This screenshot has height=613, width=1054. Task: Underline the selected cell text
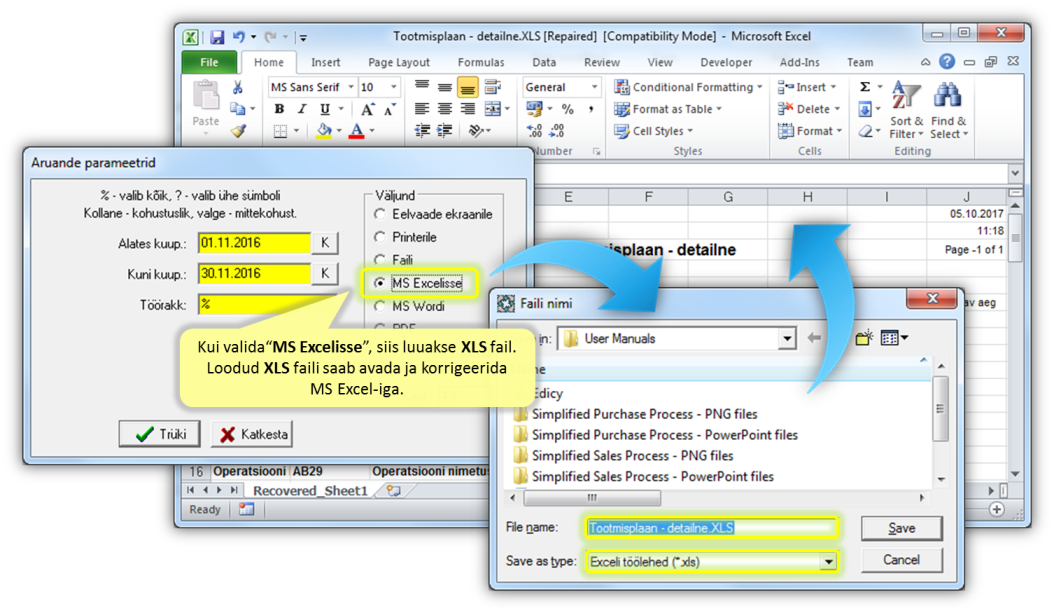(325, 109)
